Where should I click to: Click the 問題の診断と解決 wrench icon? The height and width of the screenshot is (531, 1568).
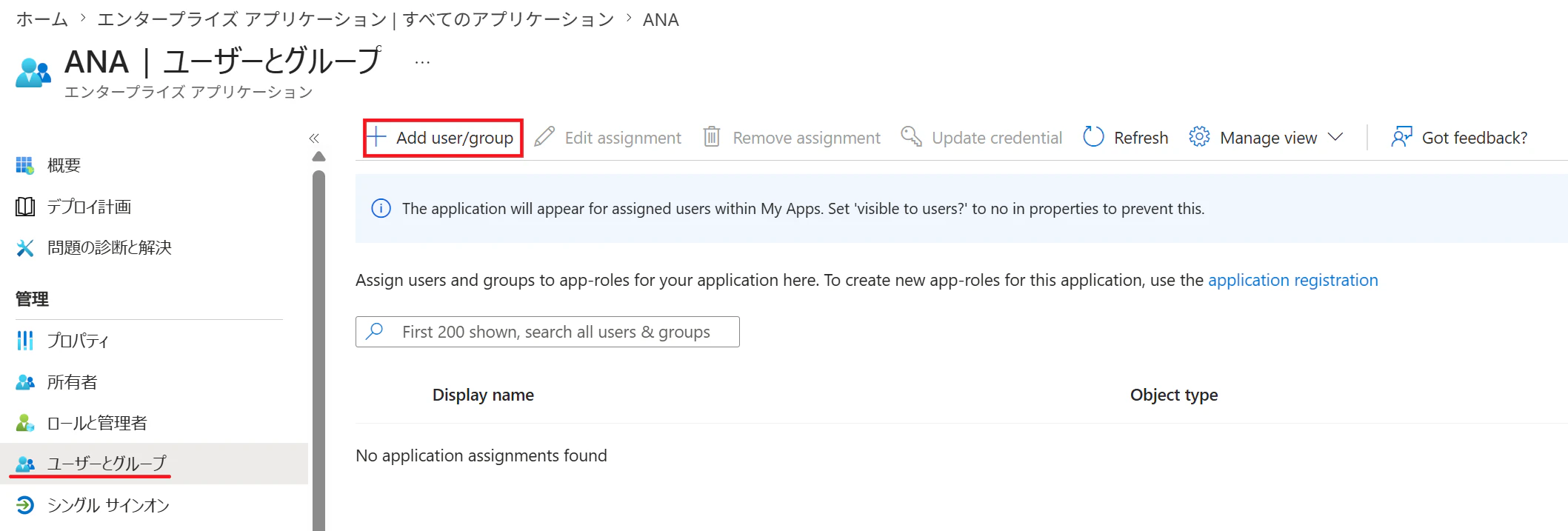25,247
